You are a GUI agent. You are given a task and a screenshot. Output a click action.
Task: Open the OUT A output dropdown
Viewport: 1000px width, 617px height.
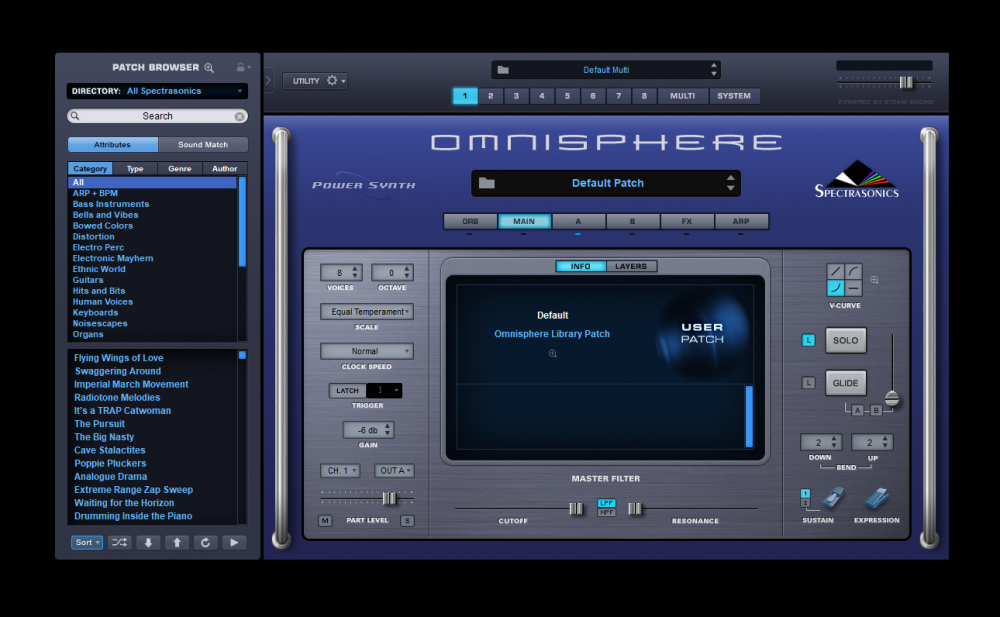[x=394, y=471]
